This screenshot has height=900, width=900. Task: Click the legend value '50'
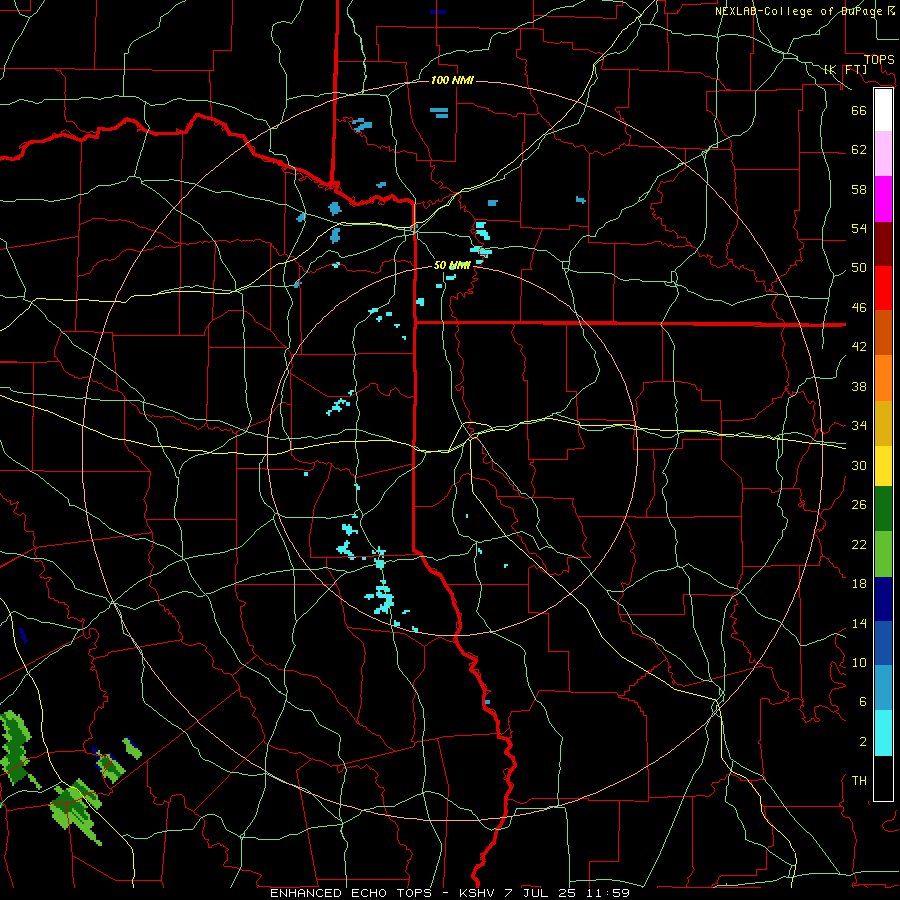coord(859,268)
